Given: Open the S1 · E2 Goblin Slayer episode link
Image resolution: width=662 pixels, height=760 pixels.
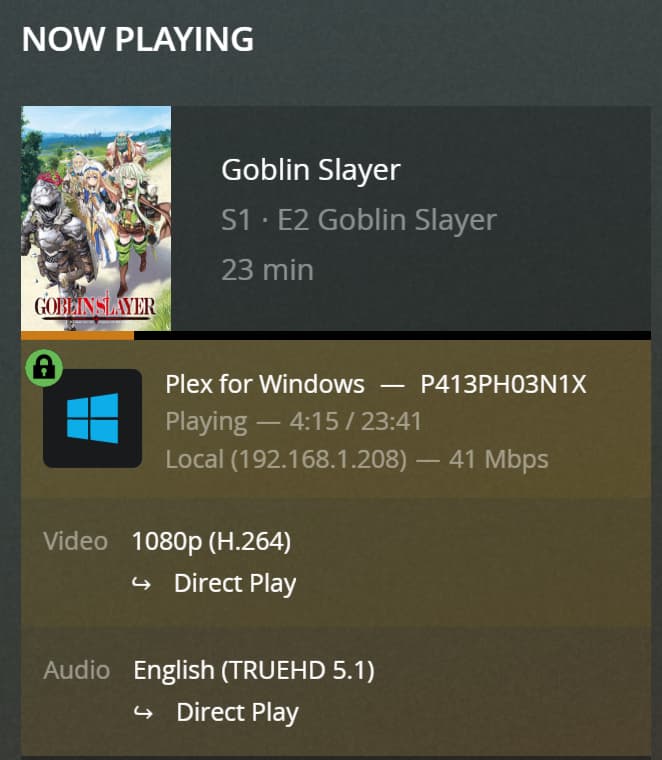Looking at the screenshot, I should point(358,220).
